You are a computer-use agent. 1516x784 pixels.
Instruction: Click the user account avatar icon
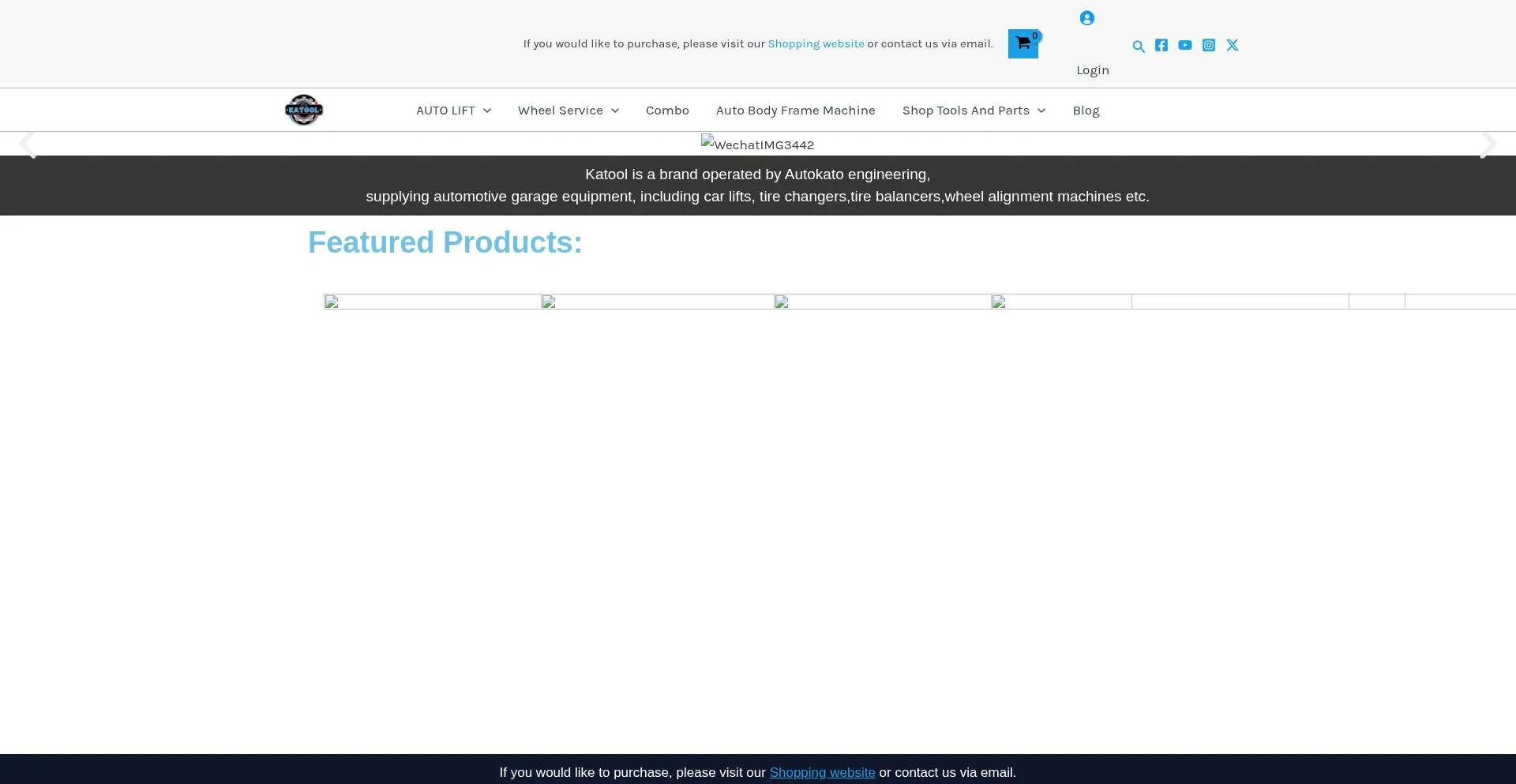[x=1086, y=18]
